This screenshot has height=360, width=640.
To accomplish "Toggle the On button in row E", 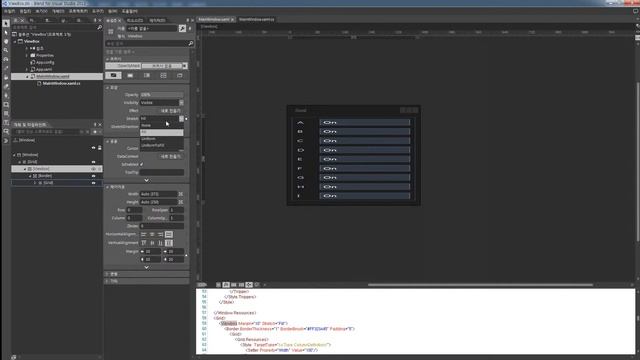I will (x=364, y=159).
